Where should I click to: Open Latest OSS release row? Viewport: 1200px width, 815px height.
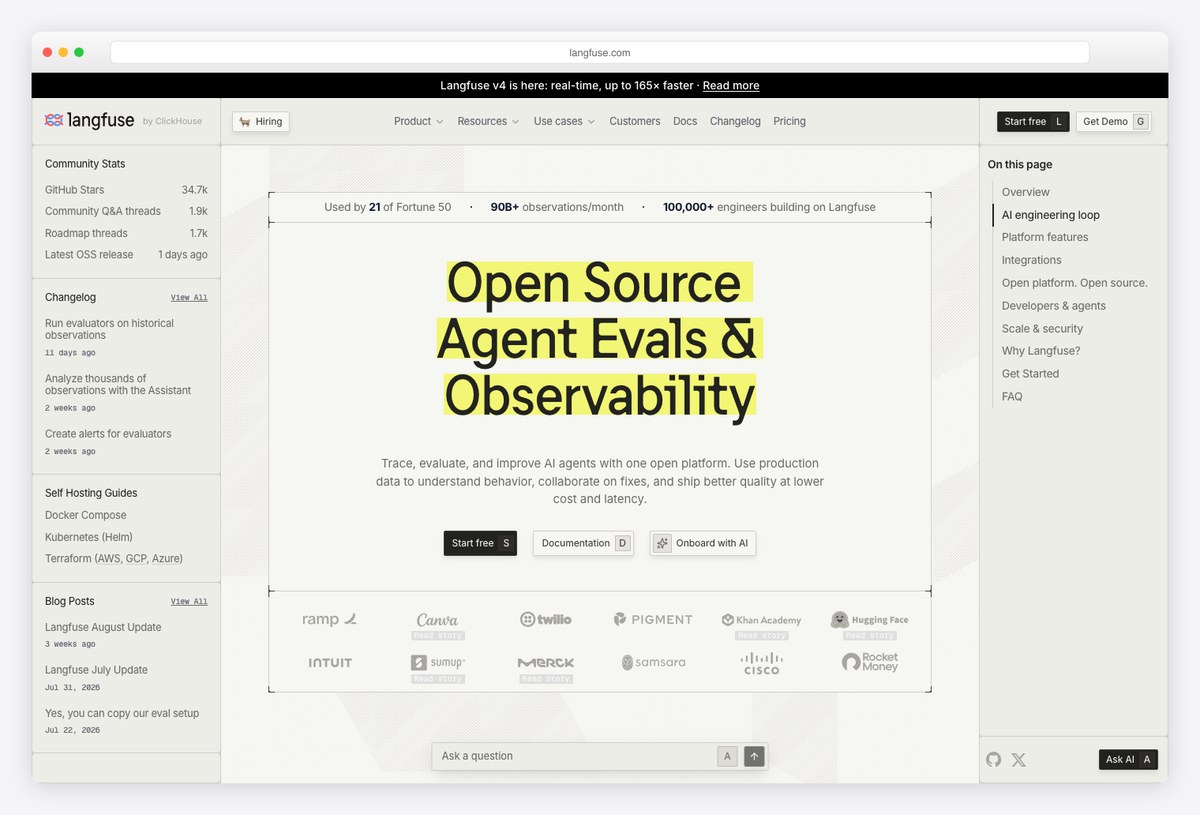coord(126,255)
